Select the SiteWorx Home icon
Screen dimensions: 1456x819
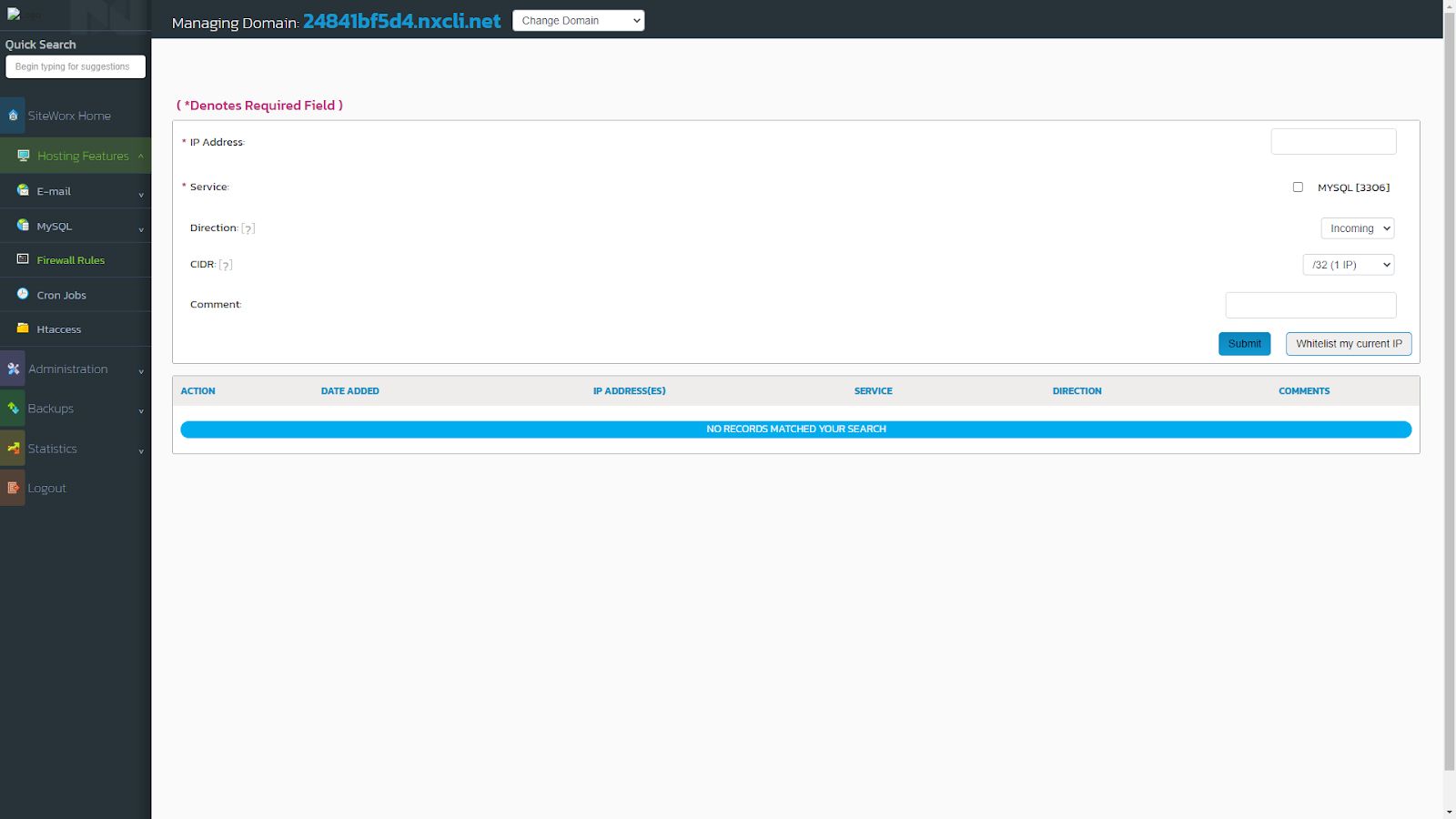pos(13,116)
